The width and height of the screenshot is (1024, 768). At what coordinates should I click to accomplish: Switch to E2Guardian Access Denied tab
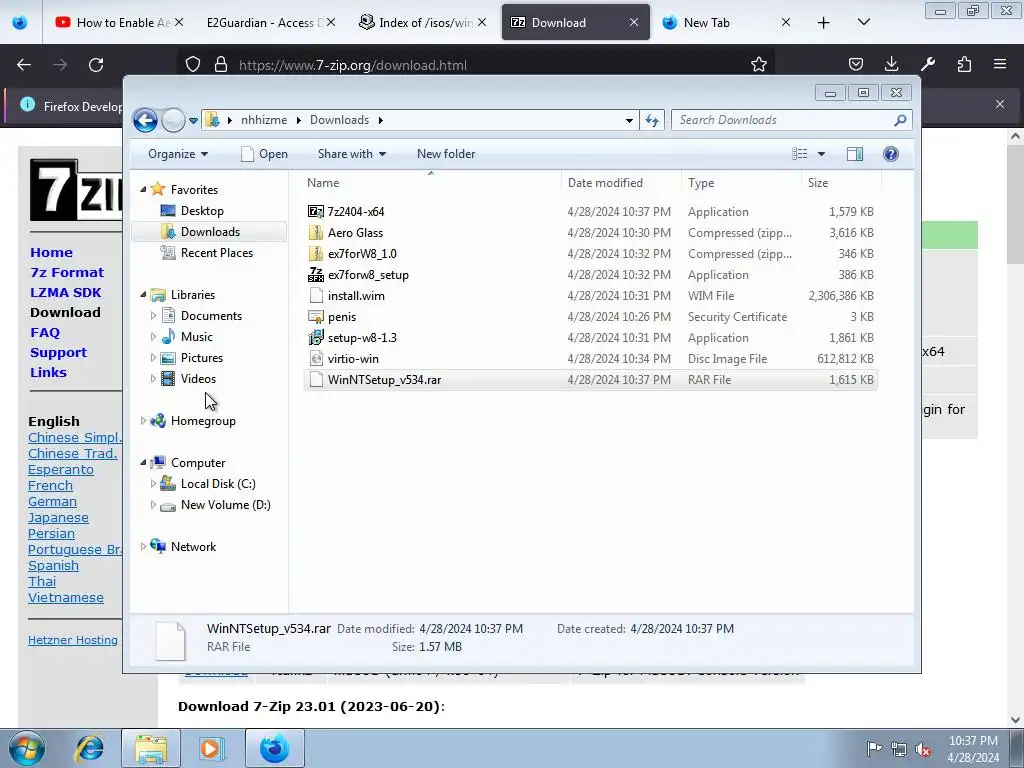[270, 23]
